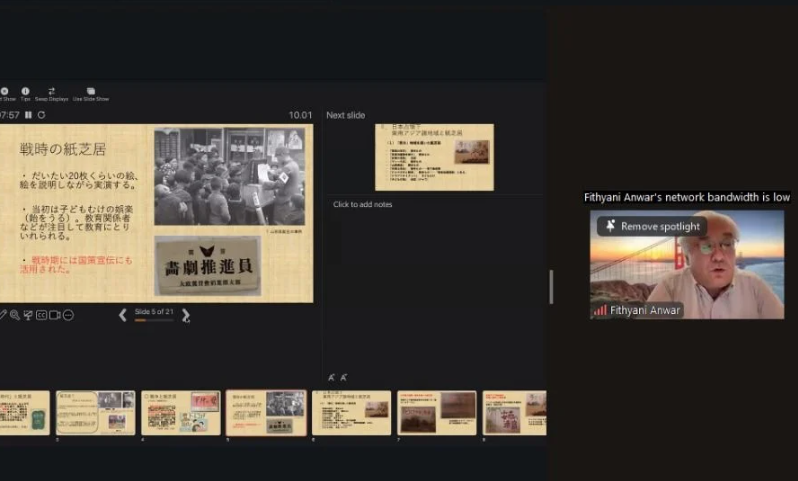Click 'Remove spotlight' on video tile
The height and width of the screenshot is (481, 798).
652,226
